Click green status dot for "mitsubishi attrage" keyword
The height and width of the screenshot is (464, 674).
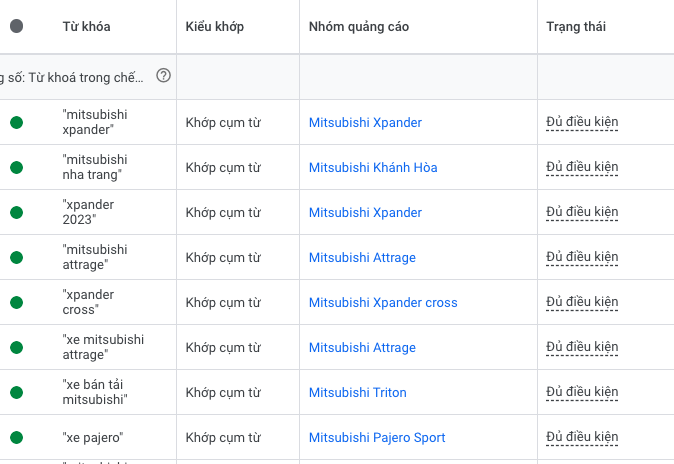(17, 258)
